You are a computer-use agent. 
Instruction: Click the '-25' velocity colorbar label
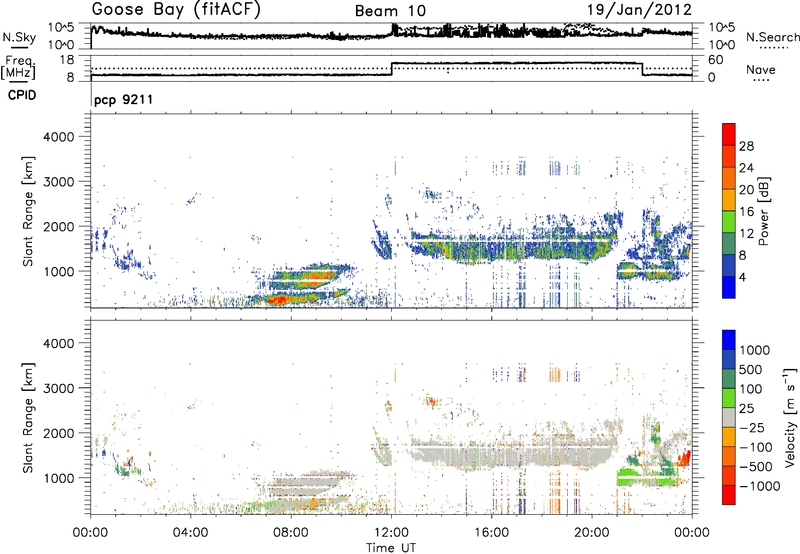751,427
